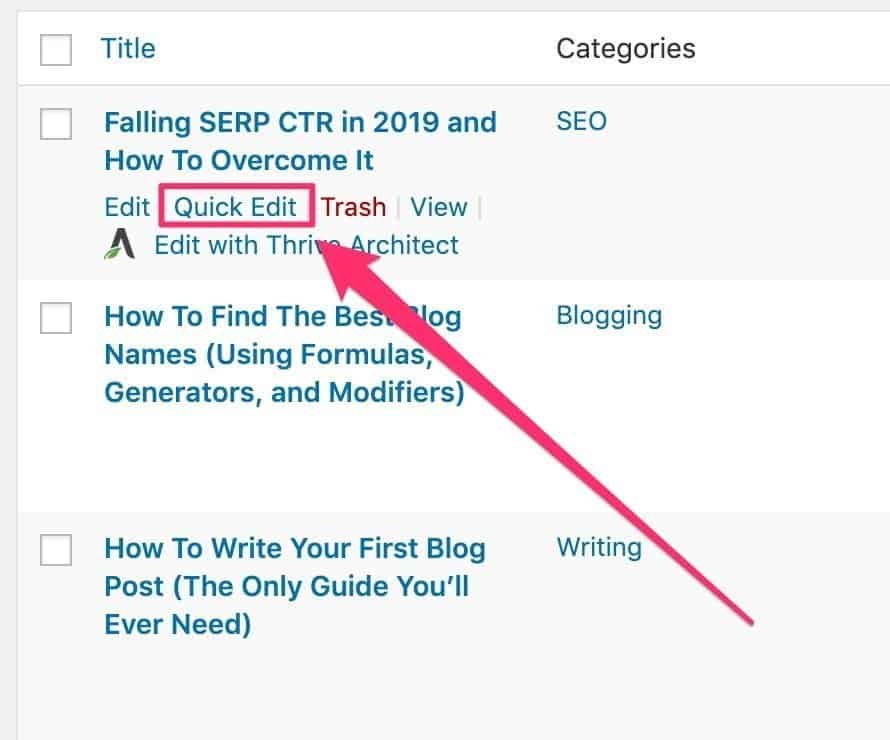Open the Writing category link
Viewport: 890px width, 740px height.
pos(598,548)
